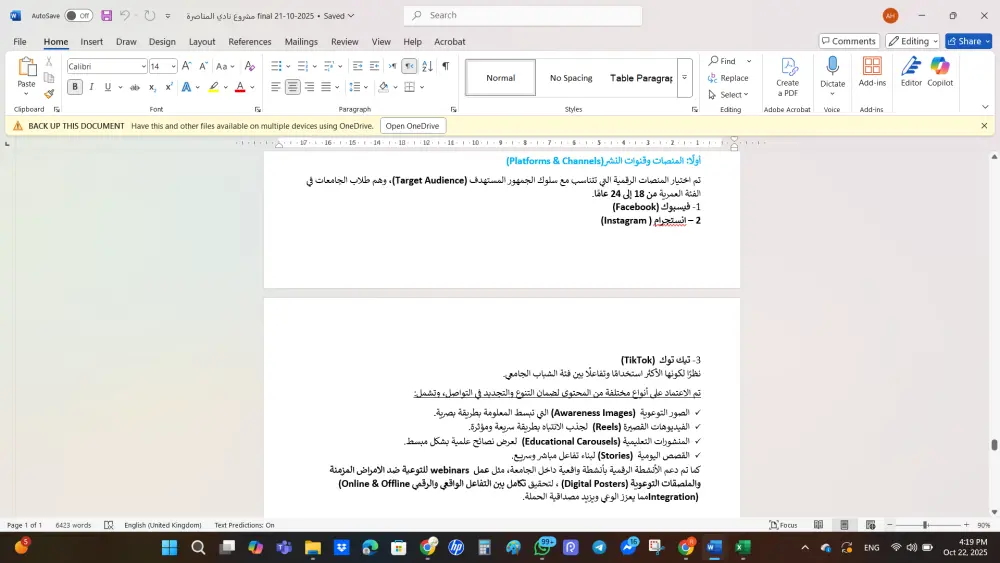
Task: Click Replace in Editing group
Action: [728, 78]
